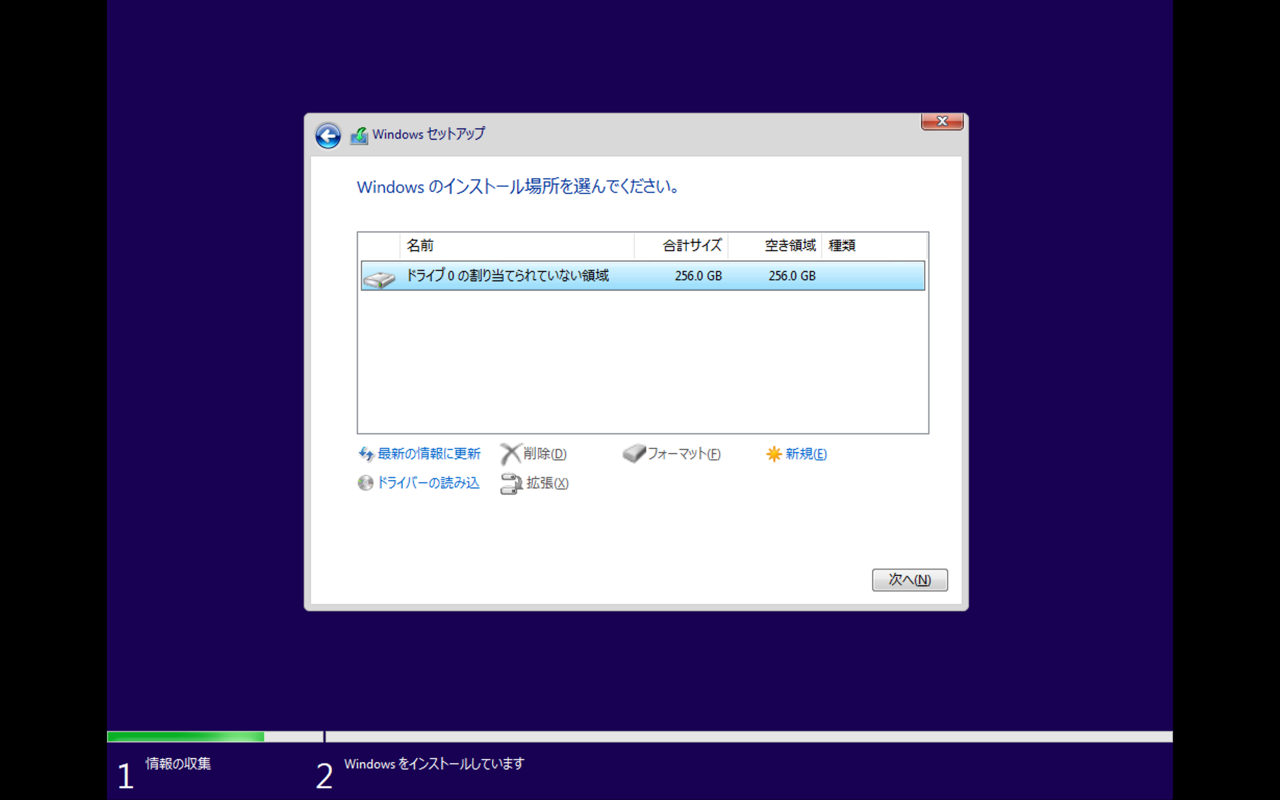The height and width of the screenshot is (800, 1280).
Task: Click the Windows のインストール場所を選んでください heading
Action: click(519, 187)
